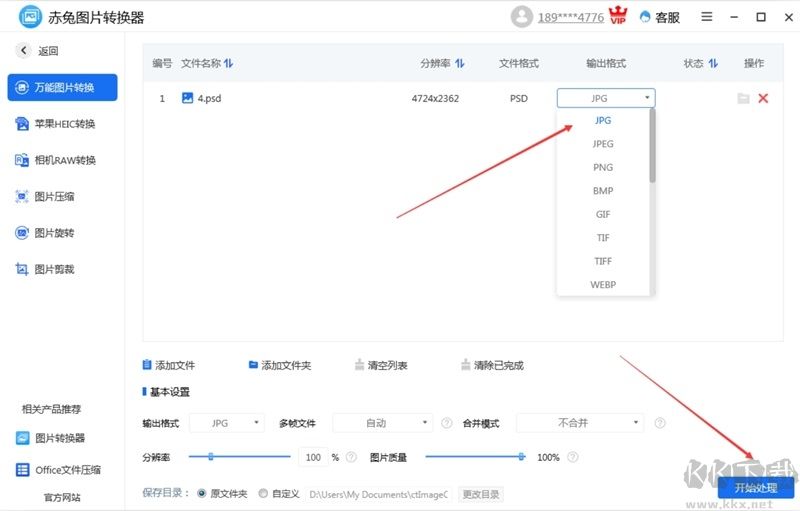Screen dimensions: 800x511
Task: Click the 4724x2362 resolution cell
Action: [x=435, y=98]
